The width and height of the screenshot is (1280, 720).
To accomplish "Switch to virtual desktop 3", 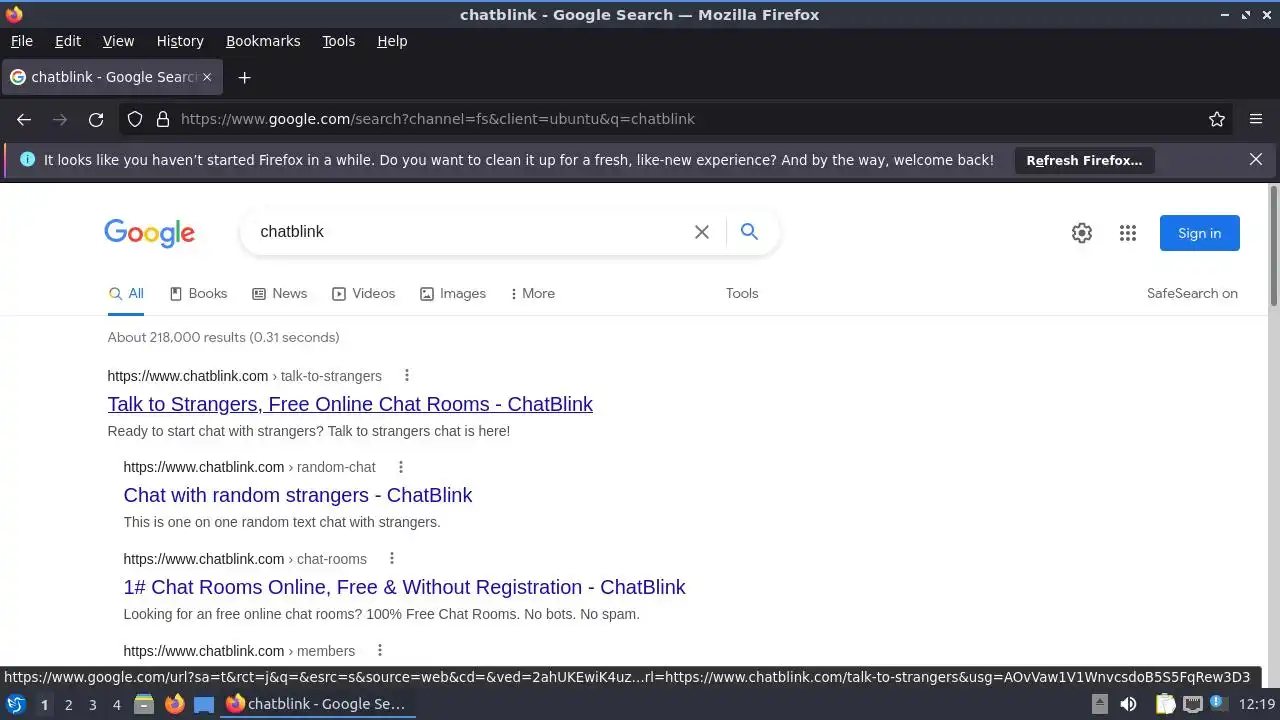I will pos(92,705).
